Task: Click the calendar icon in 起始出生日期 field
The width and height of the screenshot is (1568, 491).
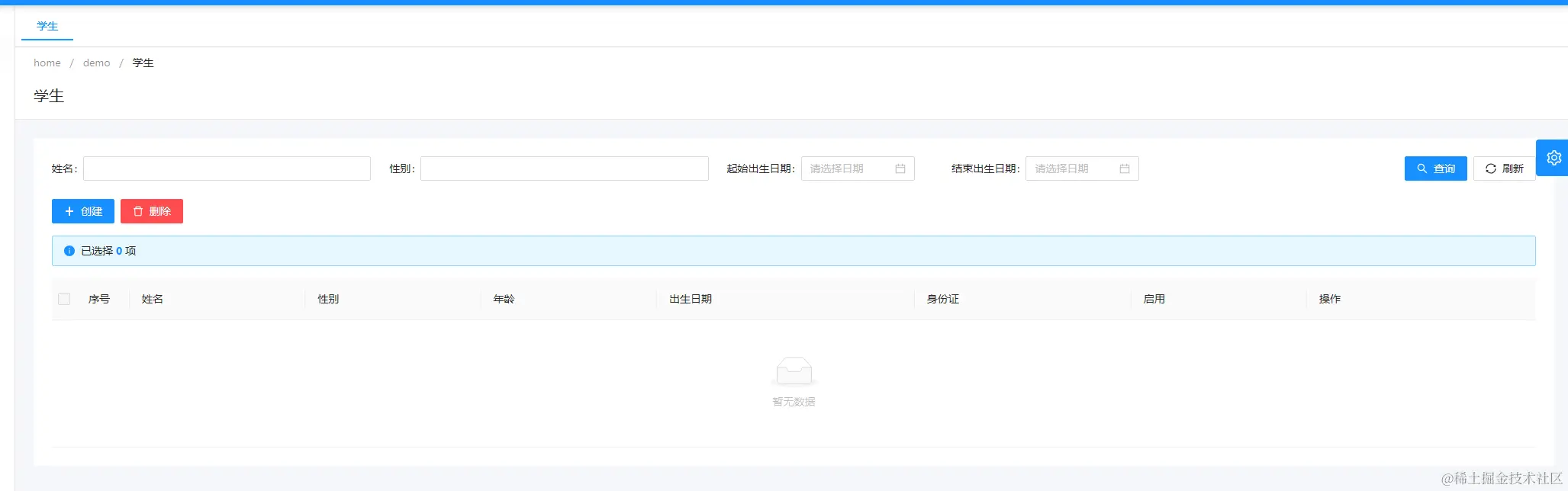Action: [x=900, y=168]
